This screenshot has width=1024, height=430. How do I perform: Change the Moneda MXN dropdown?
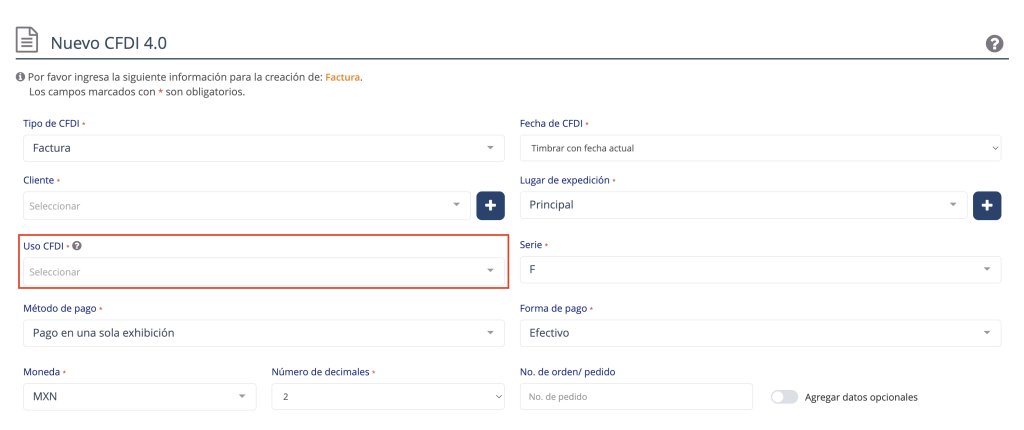(x=140, y=397)
